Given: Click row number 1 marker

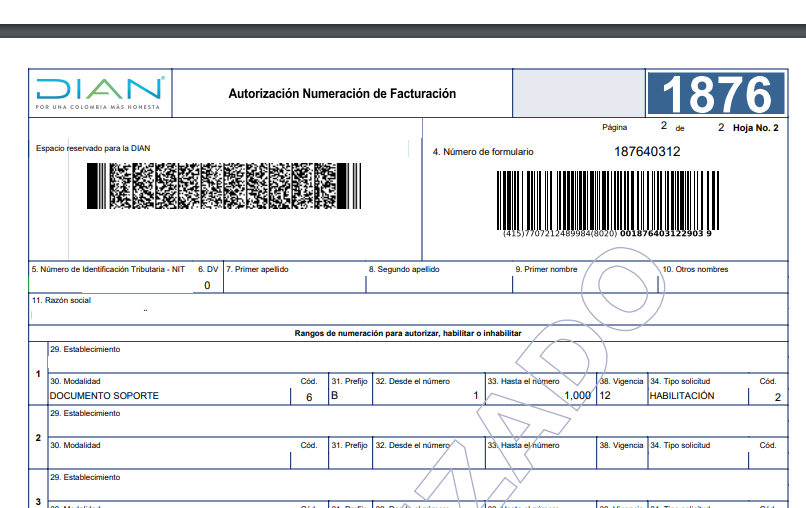Looking at the screenshot, I should (x=38, y=374).
